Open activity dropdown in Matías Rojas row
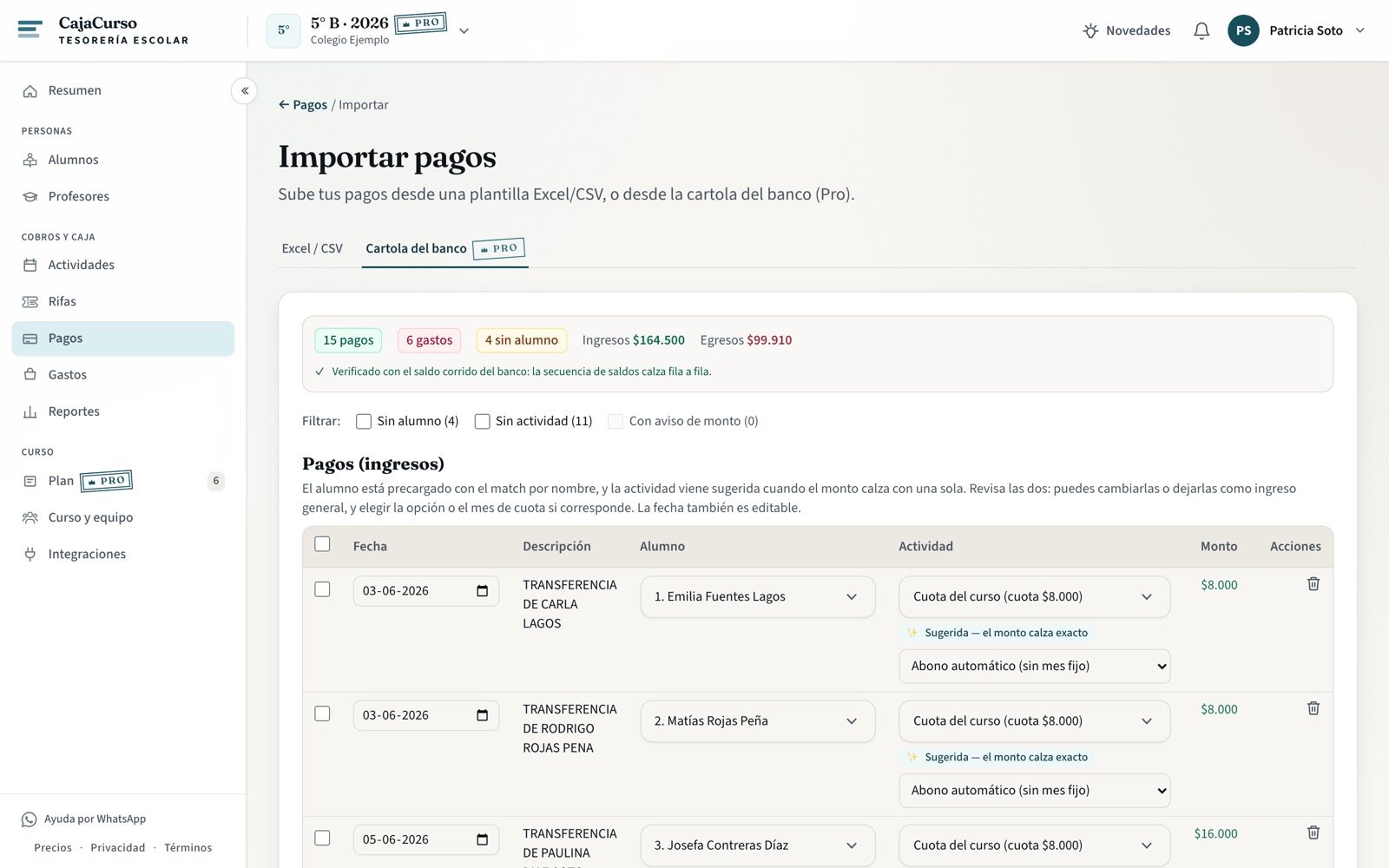The height and width of the screenshot is (868, 1389). pos(1034,721)
